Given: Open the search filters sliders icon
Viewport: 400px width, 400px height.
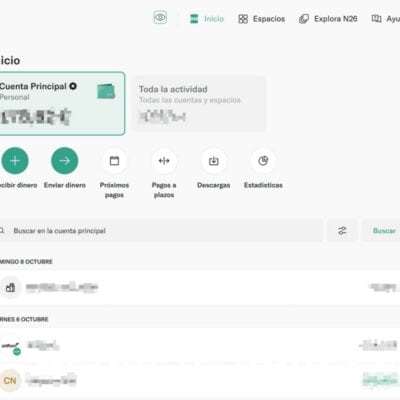Looking at the screenshot, I should click(x=342, y=230).
